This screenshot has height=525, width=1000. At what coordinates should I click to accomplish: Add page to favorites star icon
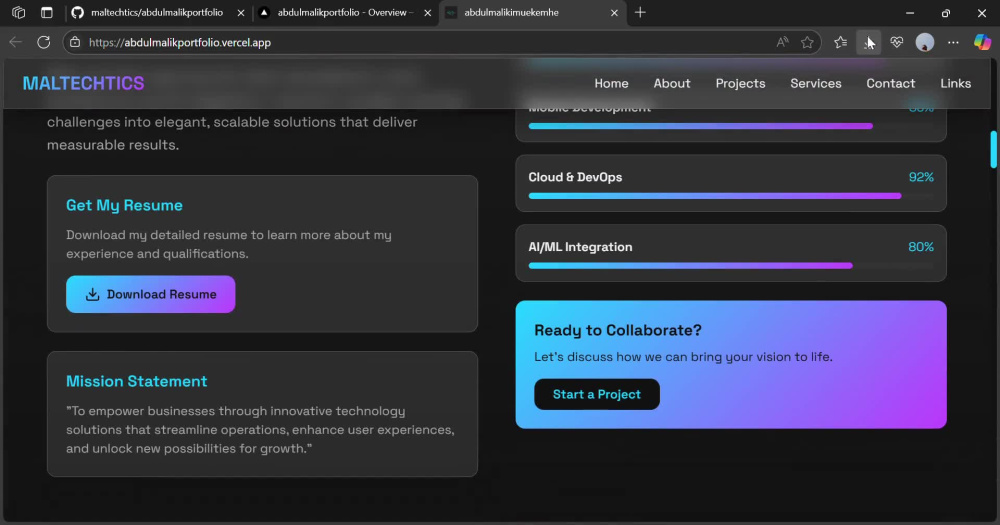pos(807,42)
